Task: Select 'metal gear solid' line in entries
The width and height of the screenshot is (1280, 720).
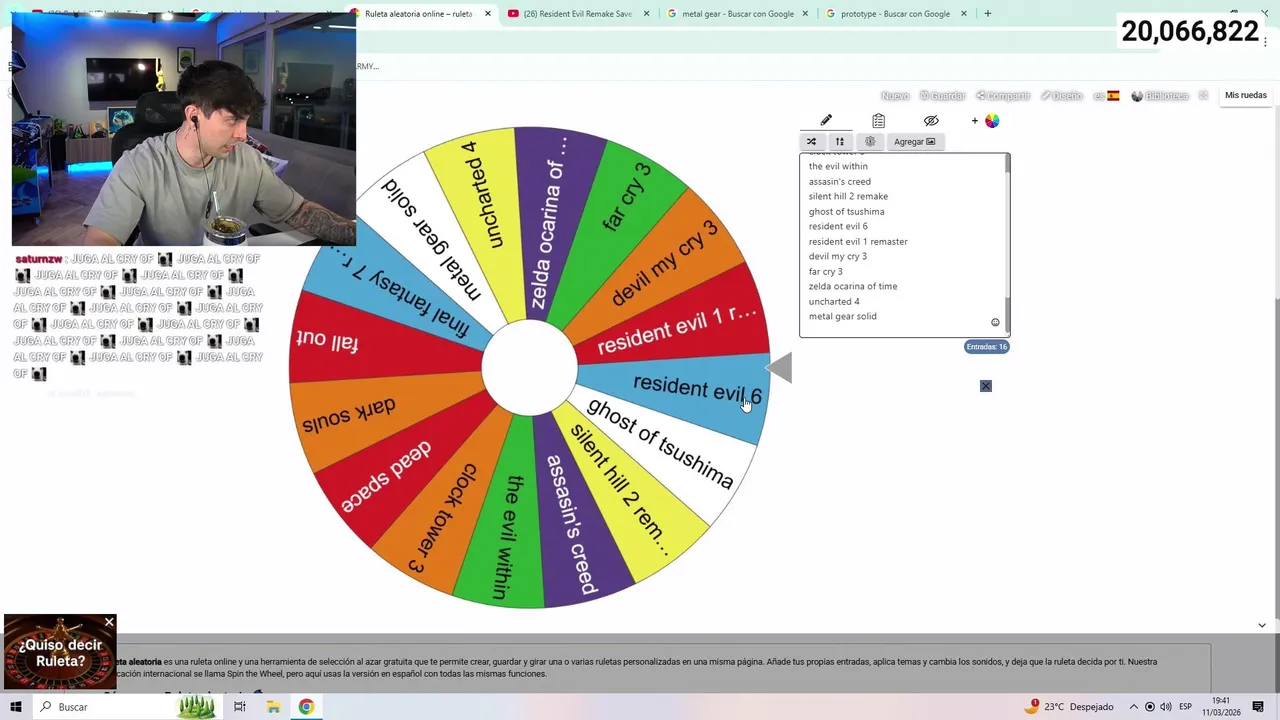Action: pos(842,316)
